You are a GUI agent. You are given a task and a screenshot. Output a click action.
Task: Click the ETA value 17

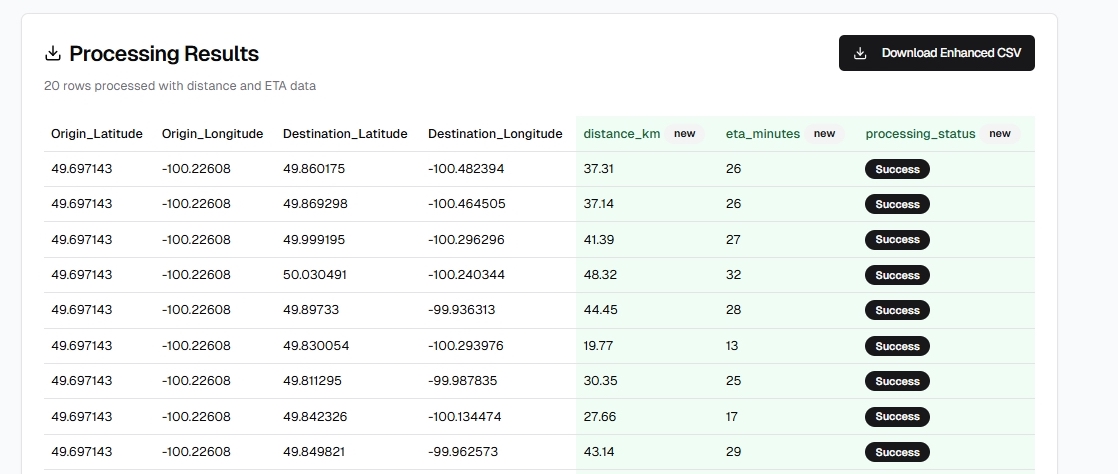[732, 416]
